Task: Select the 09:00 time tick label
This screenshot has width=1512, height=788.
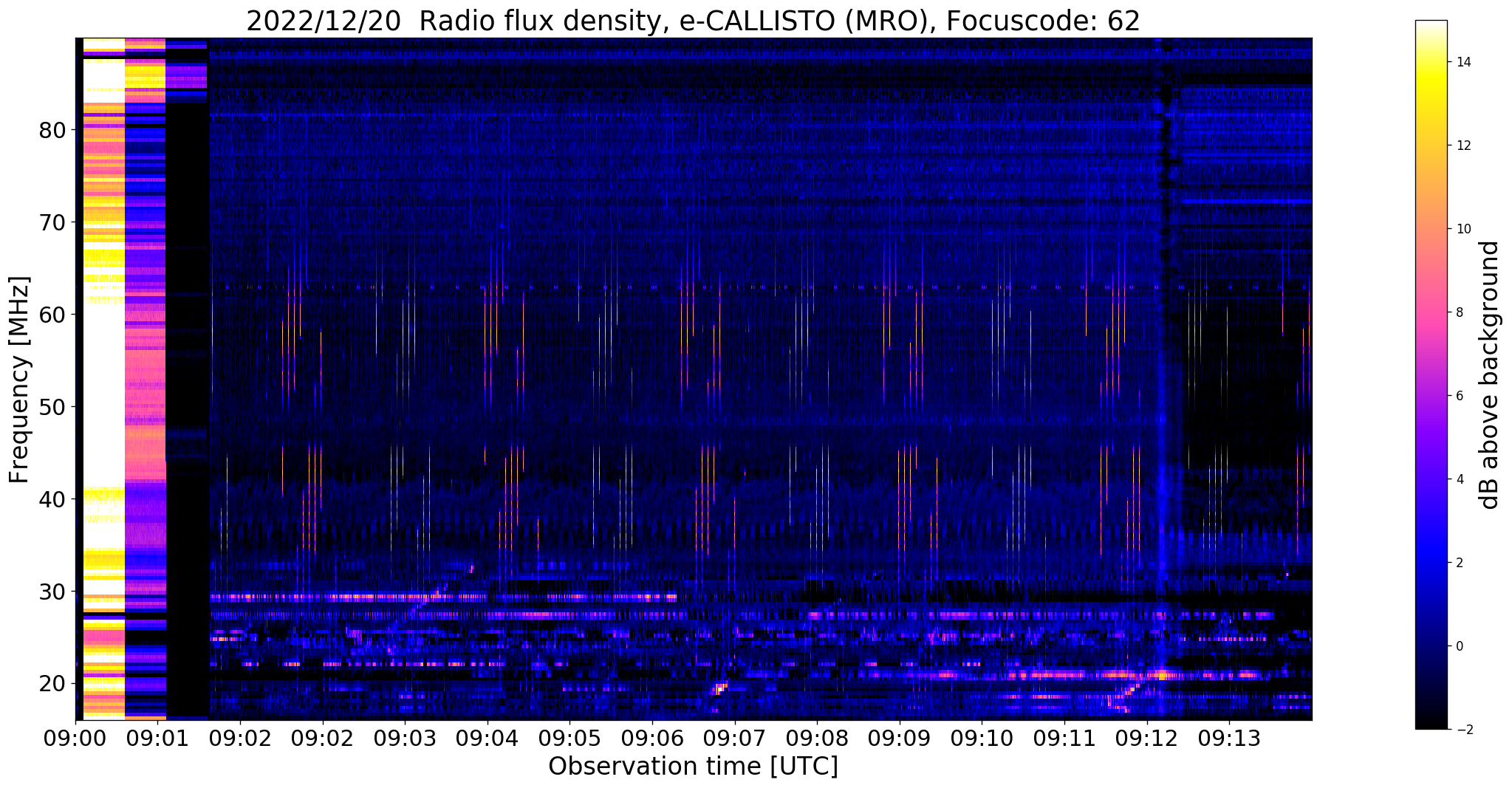Action: tap(75, 739)
